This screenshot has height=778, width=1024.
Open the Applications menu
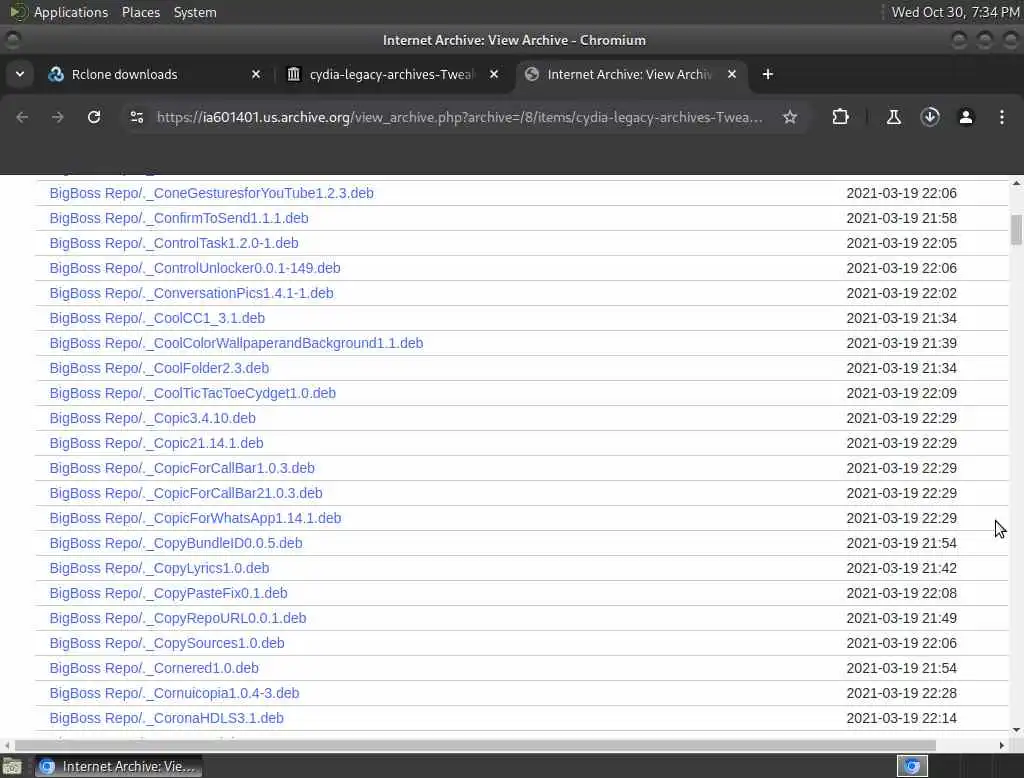pos(71,12)
